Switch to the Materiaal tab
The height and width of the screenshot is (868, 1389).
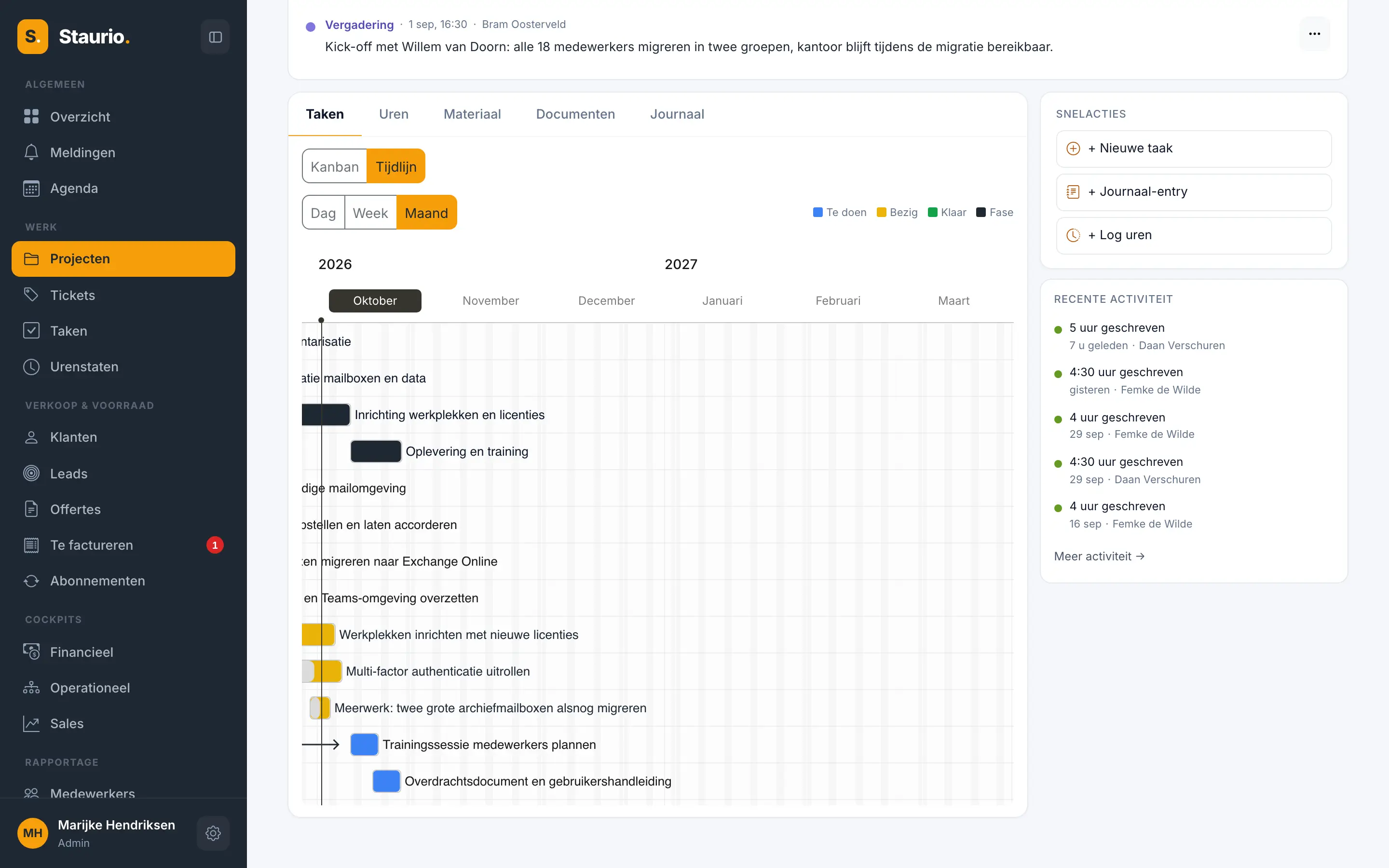(472, 114)
